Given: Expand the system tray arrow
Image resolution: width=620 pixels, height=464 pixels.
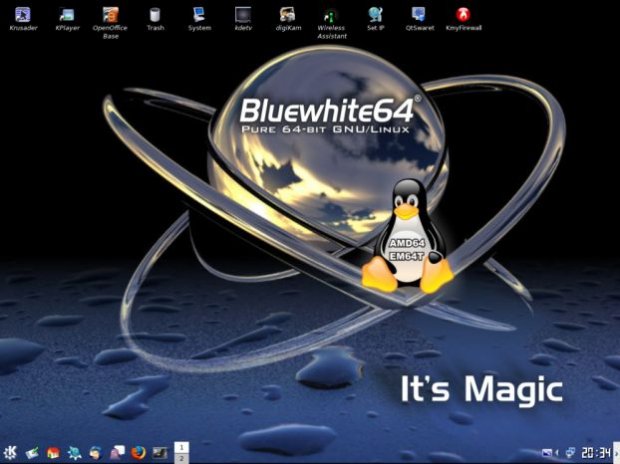Looking at the screenshot, I should 557,452.
